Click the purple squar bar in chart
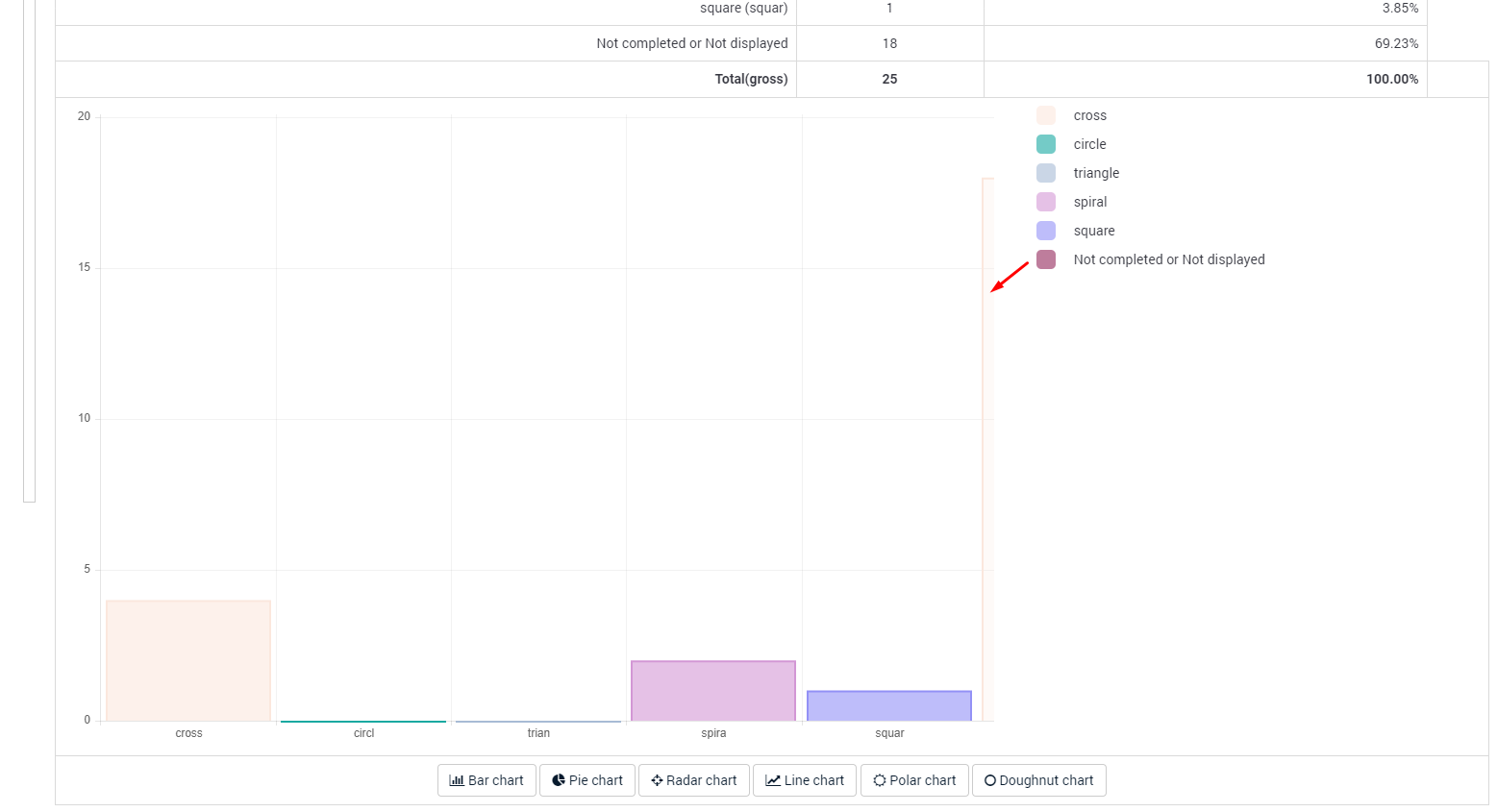 click(x=889, y=705)
